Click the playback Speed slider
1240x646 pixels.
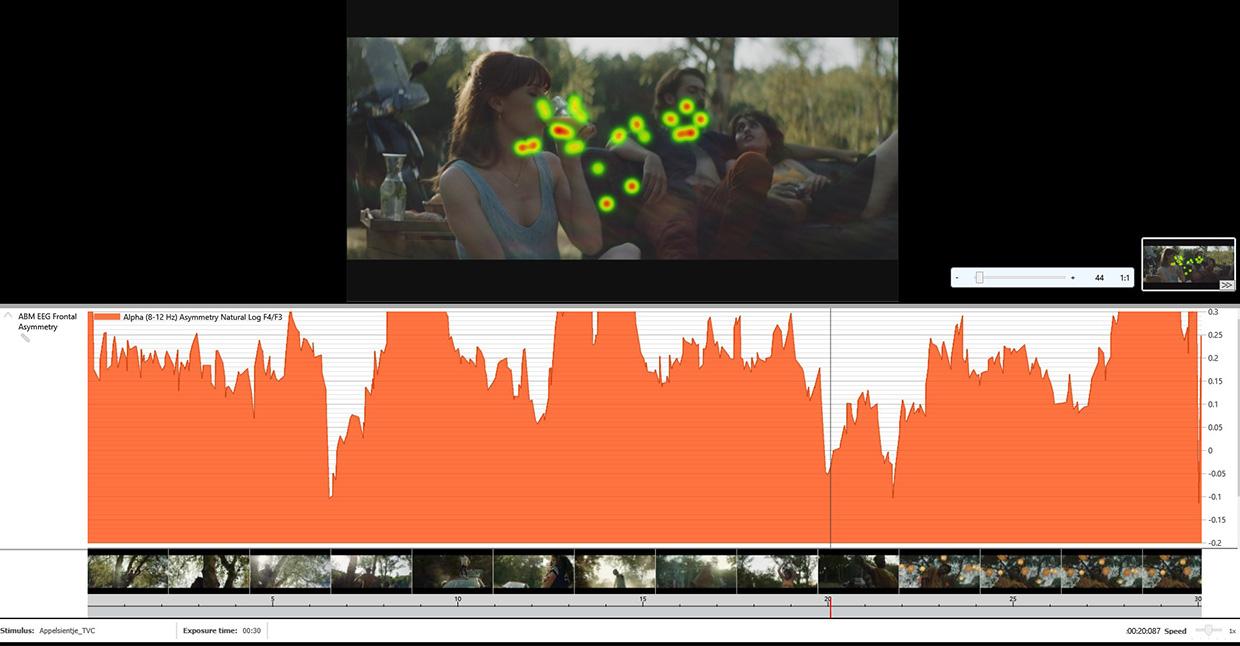tap(1209, 630)
